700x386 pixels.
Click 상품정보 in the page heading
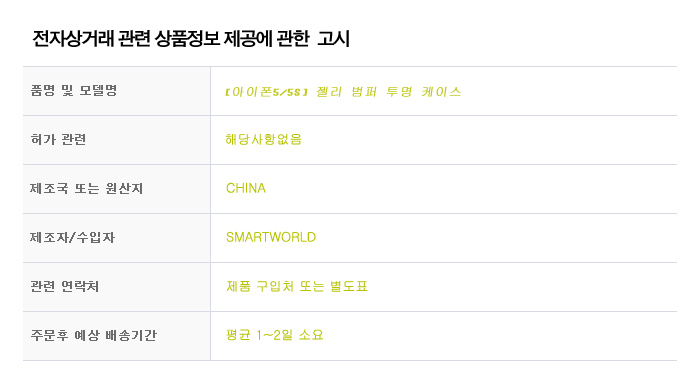187,38
